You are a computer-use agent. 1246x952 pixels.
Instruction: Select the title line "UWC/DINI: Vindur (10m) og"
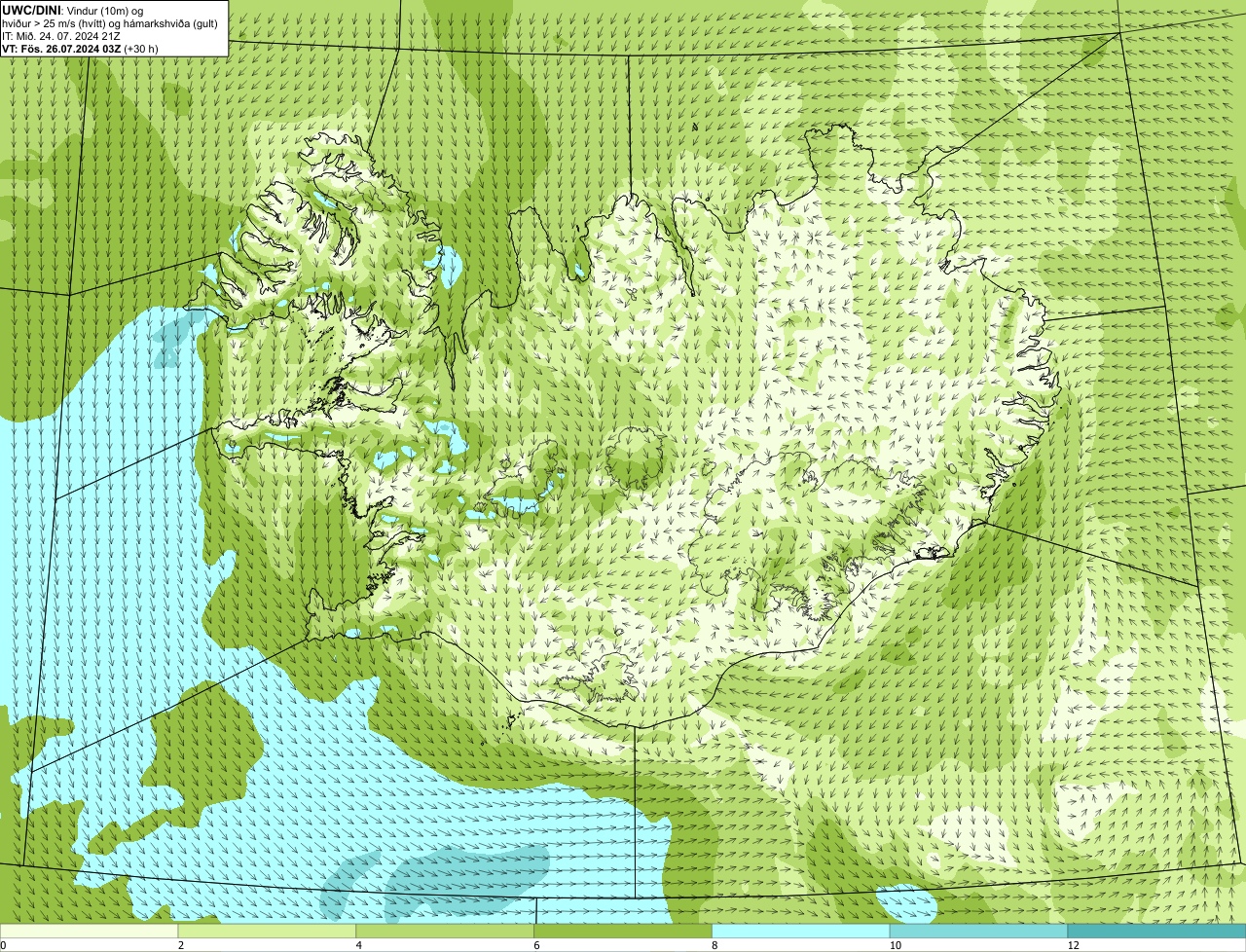coord(72,10)
